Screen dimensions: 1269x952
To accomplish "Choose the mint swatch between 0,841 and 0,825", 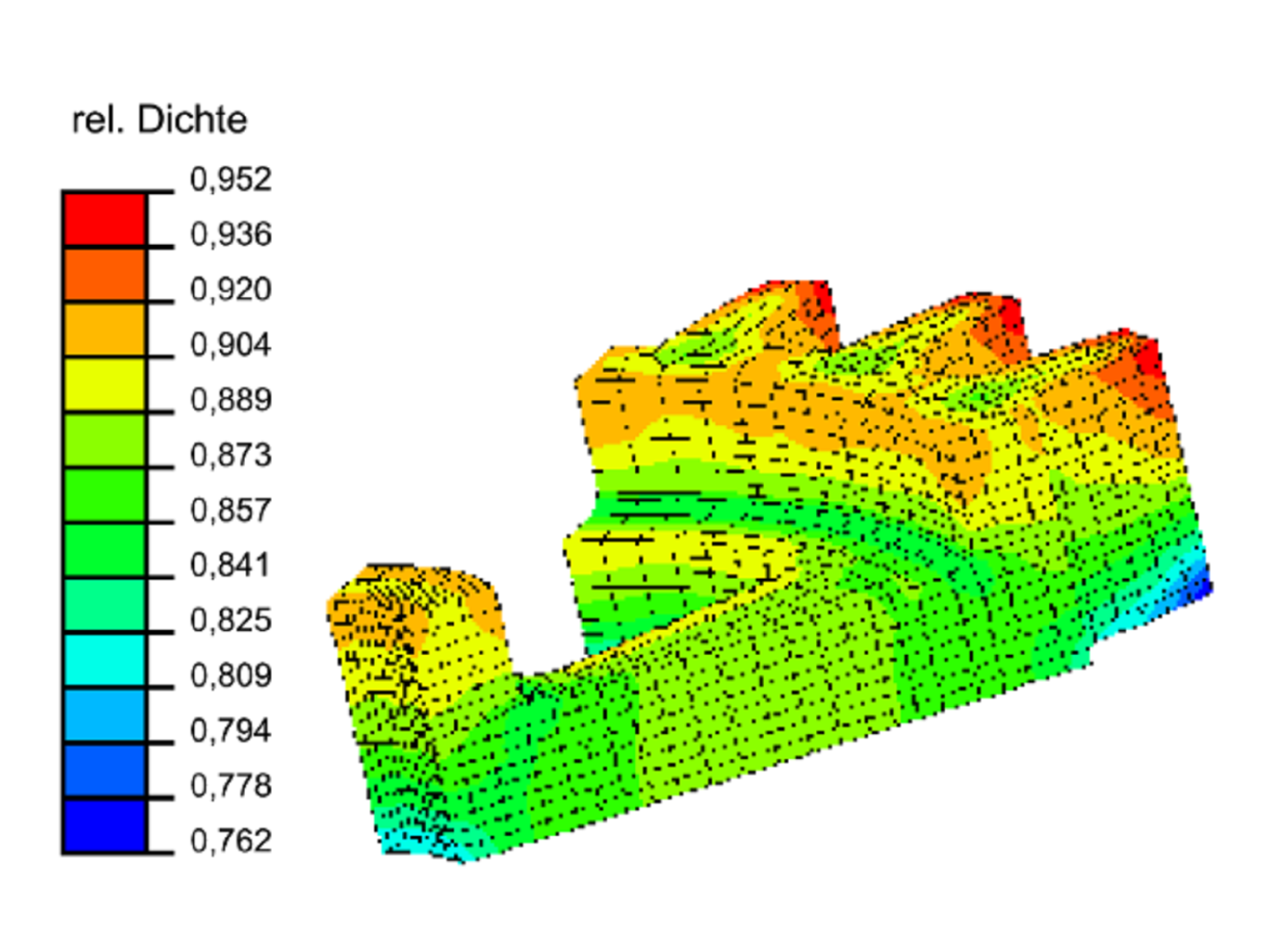I will coord(104,605).
